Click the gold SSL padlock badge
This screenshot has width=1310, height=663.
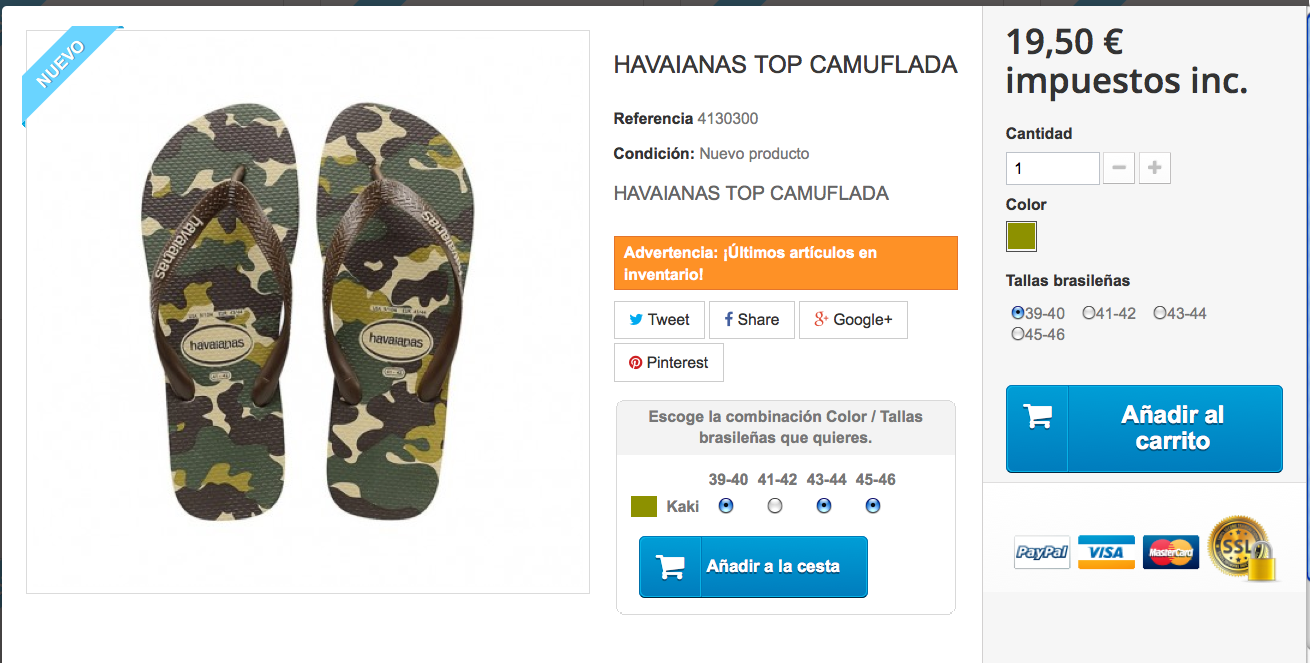click(x=1241, y=548)
